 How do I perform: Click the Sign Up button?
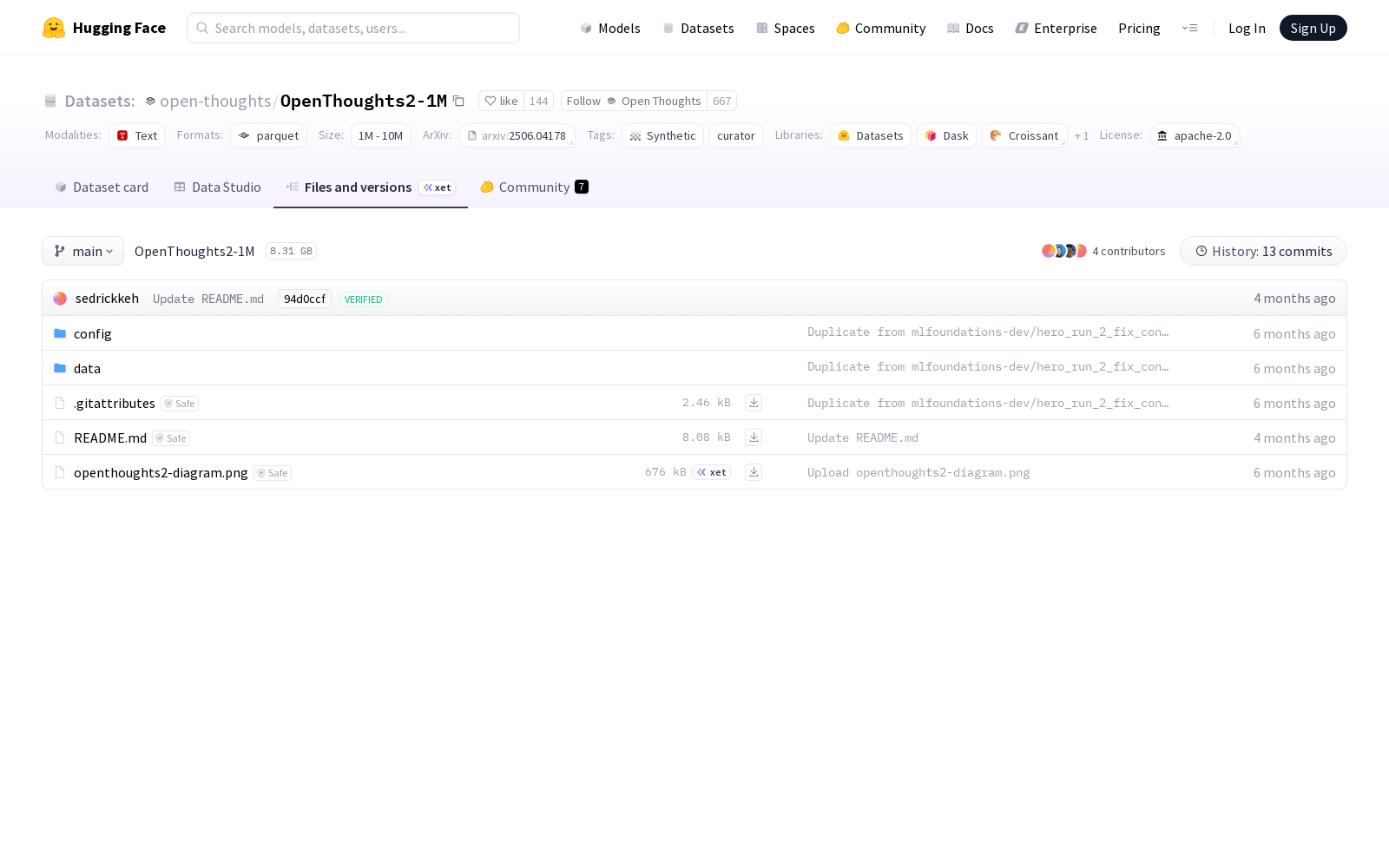pyautogui.click(x=1313, y=28)
